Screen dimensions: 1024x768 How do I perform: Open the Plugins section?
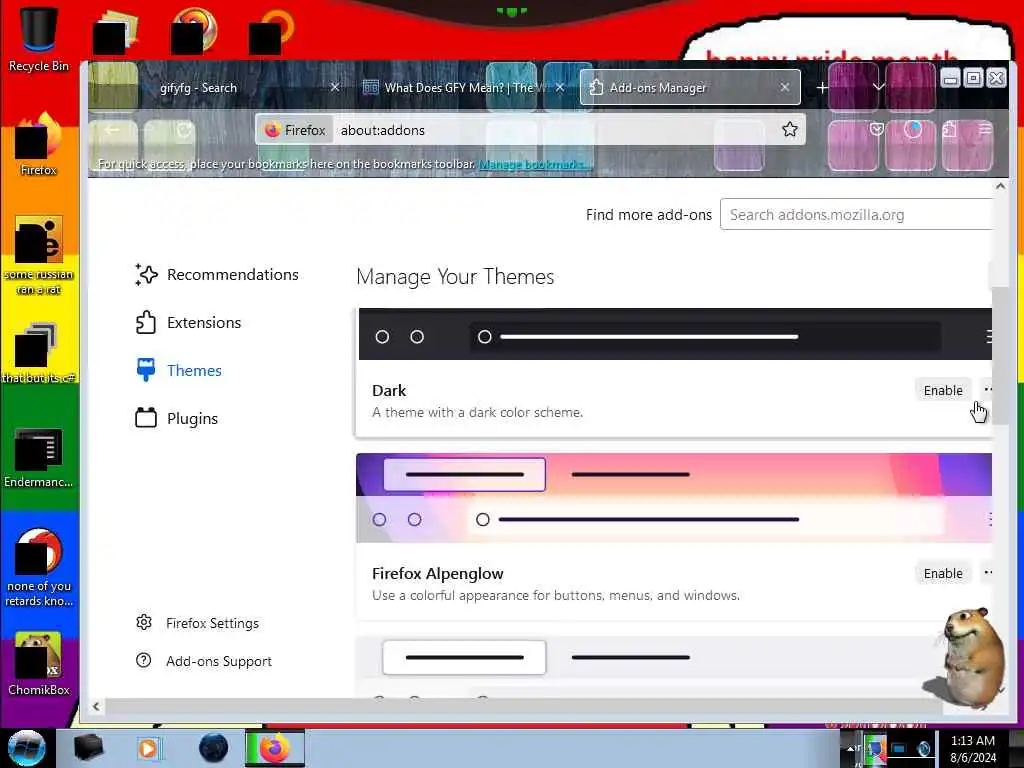(176, 419)
